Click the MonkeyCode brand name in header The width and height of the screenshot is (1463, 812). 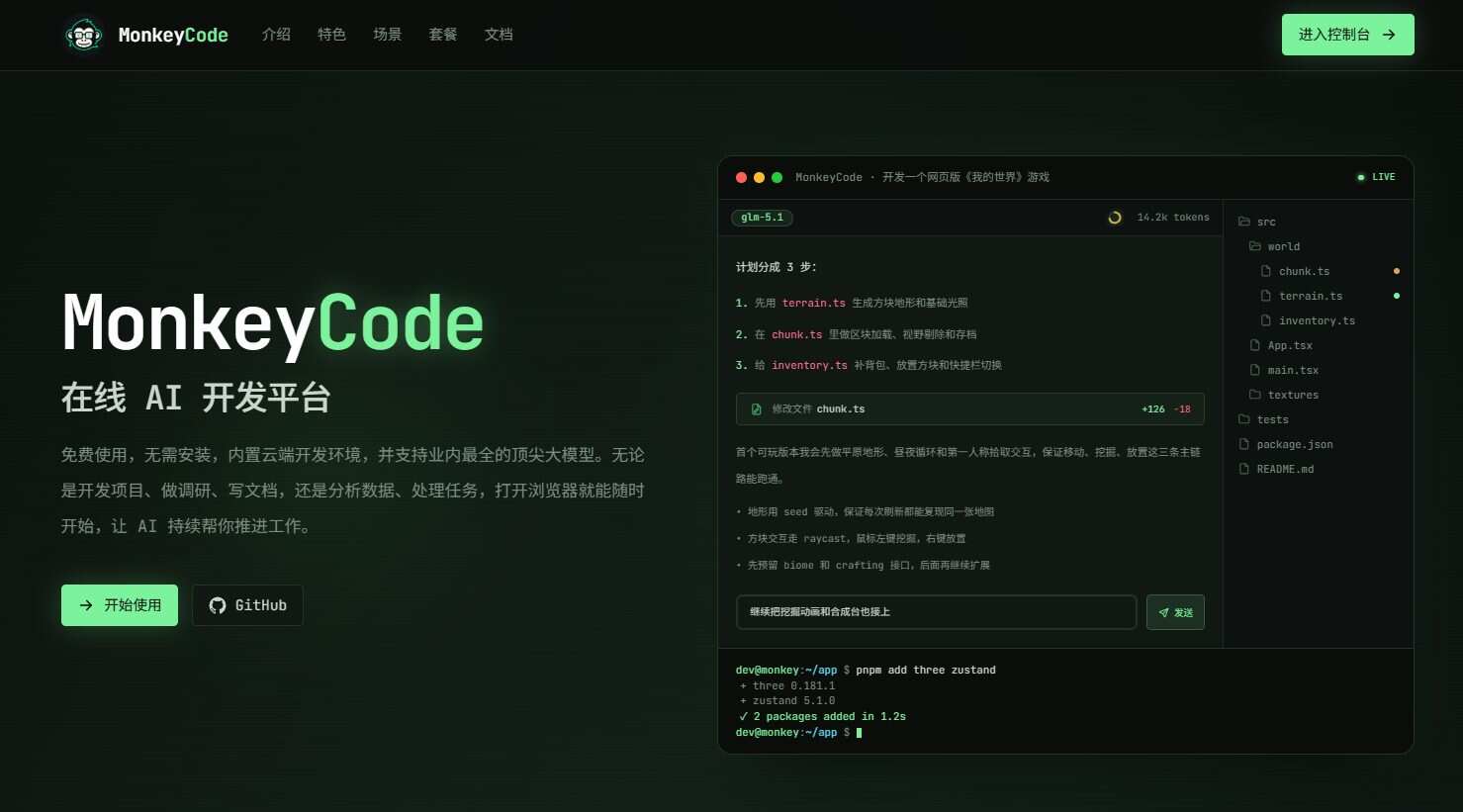click(x=173, y=35)
